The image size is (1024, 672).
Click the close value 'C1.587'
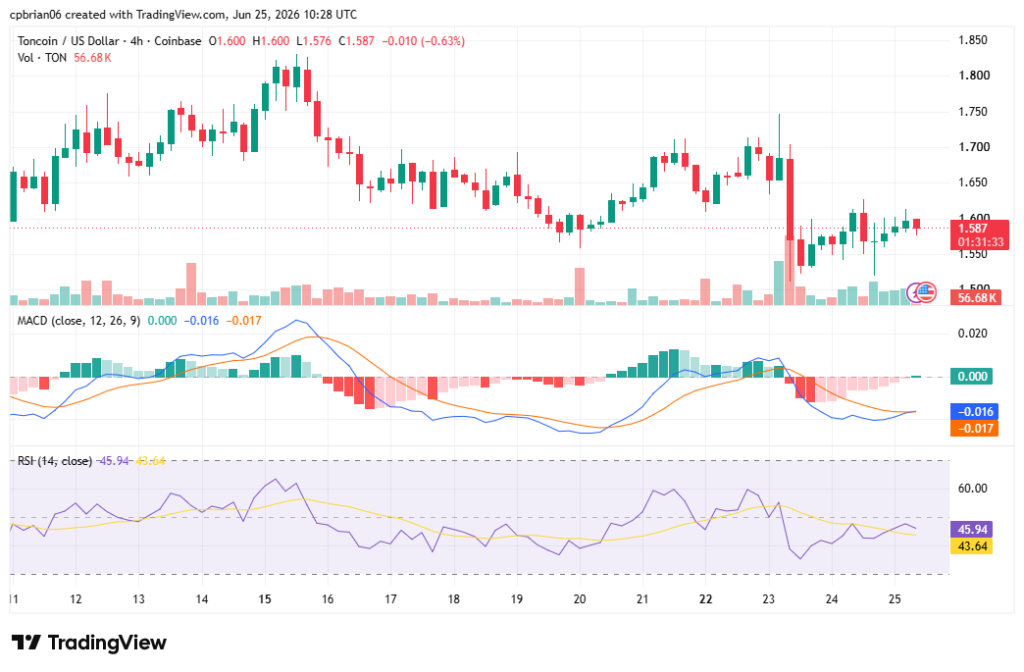pyautogui.click(x=357, y=41)
